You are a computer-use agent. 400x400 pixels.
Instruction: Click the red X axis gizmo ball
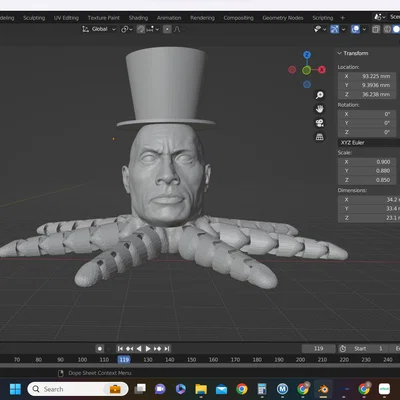pyautogui.click(x=322, y=70)
